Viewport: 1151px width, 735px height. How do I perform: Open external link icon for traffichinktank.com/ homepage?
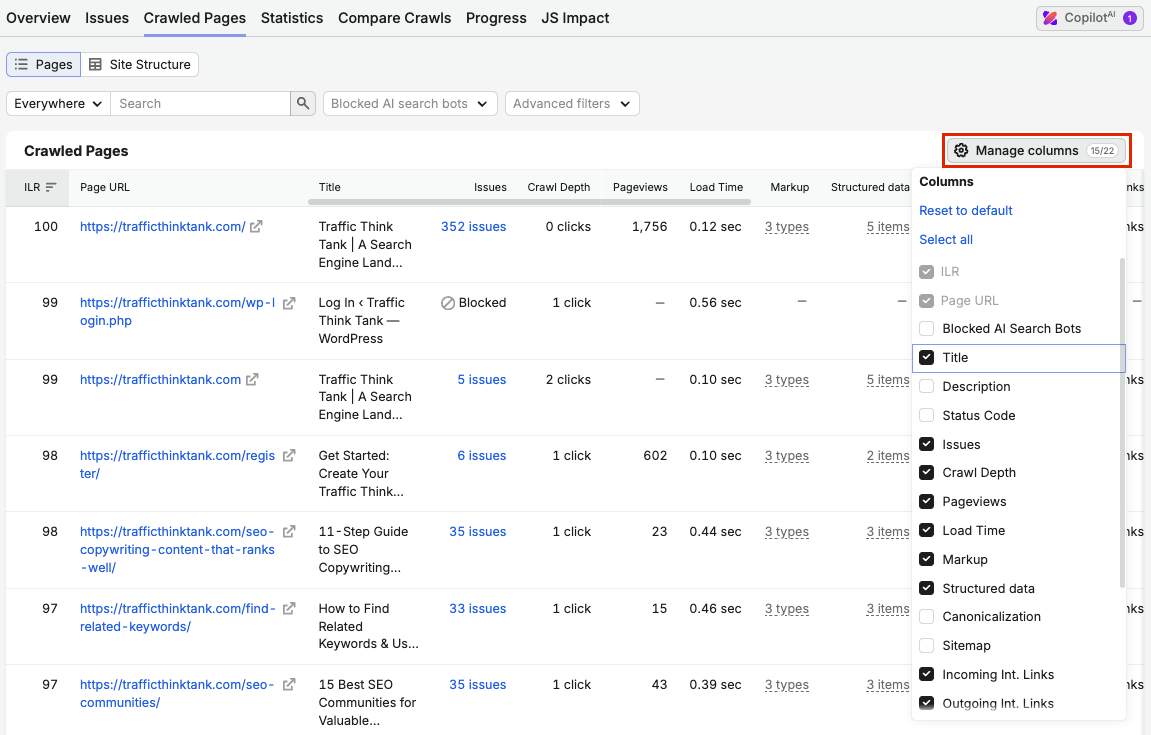(x=256, y=227)
